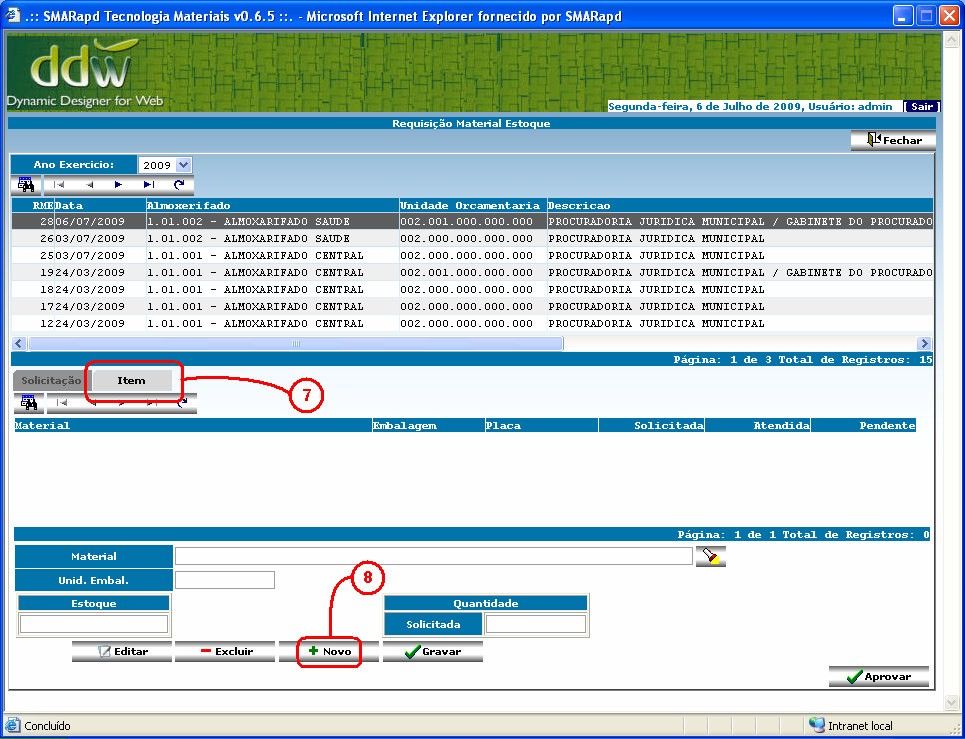Switch to the Solicitação tab
Viewport: 965px width, 739px height.
coord(50,381)
